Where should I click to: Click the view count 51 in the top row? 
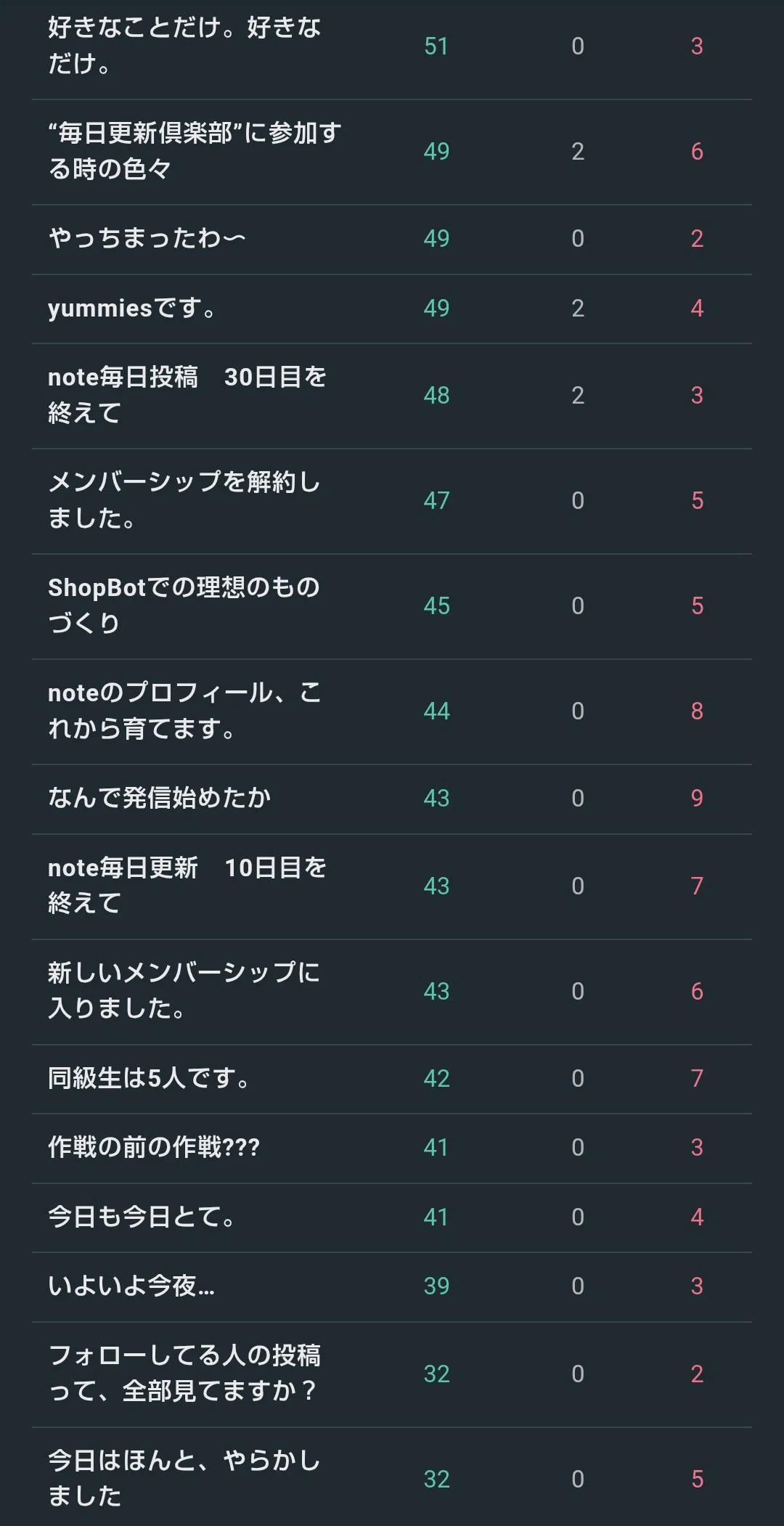[x=436, y=46]
